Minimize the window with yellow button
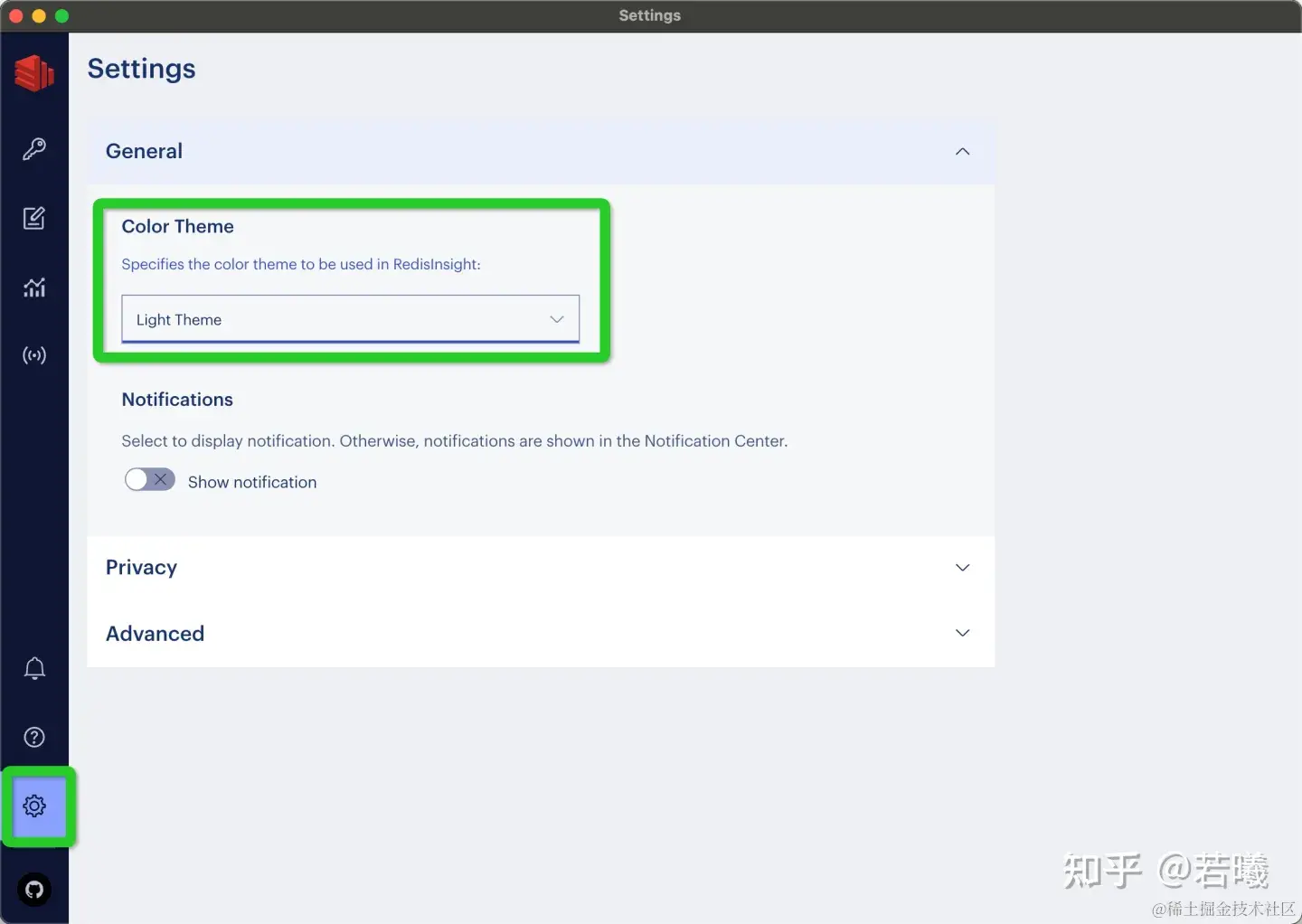This screenshot has height=924, width=1302. pyautogui.click(x=39, y=16)
